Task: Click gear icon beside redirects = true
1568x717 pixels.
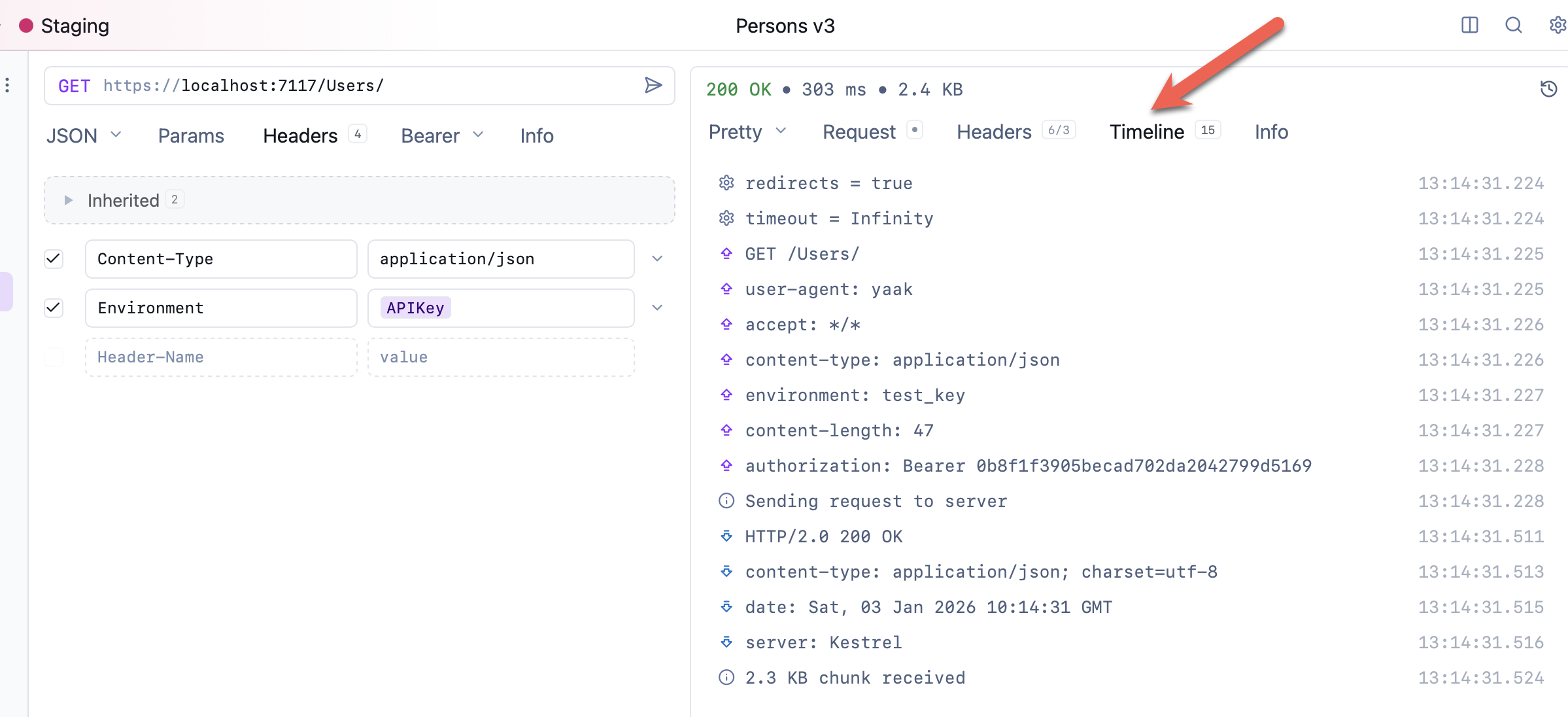Action: 726,183
